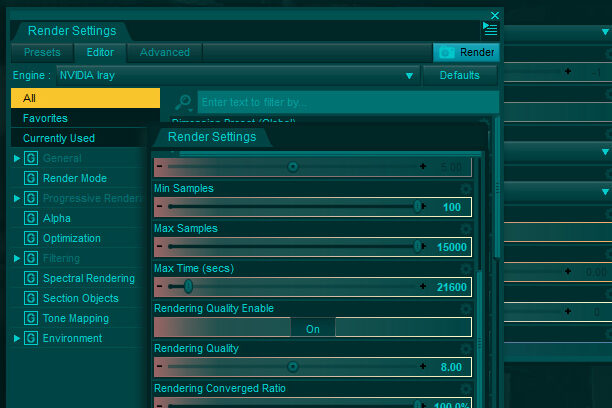Switch to the Presets tab

42,52
